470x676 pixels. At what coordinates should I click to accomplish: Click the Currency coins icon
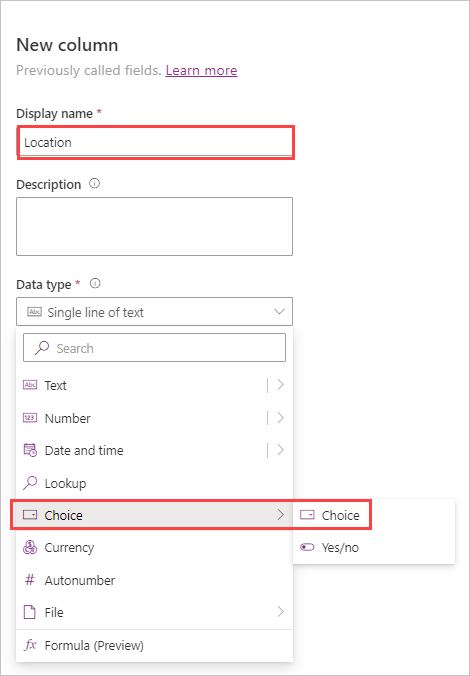click(x=30, y=548)
